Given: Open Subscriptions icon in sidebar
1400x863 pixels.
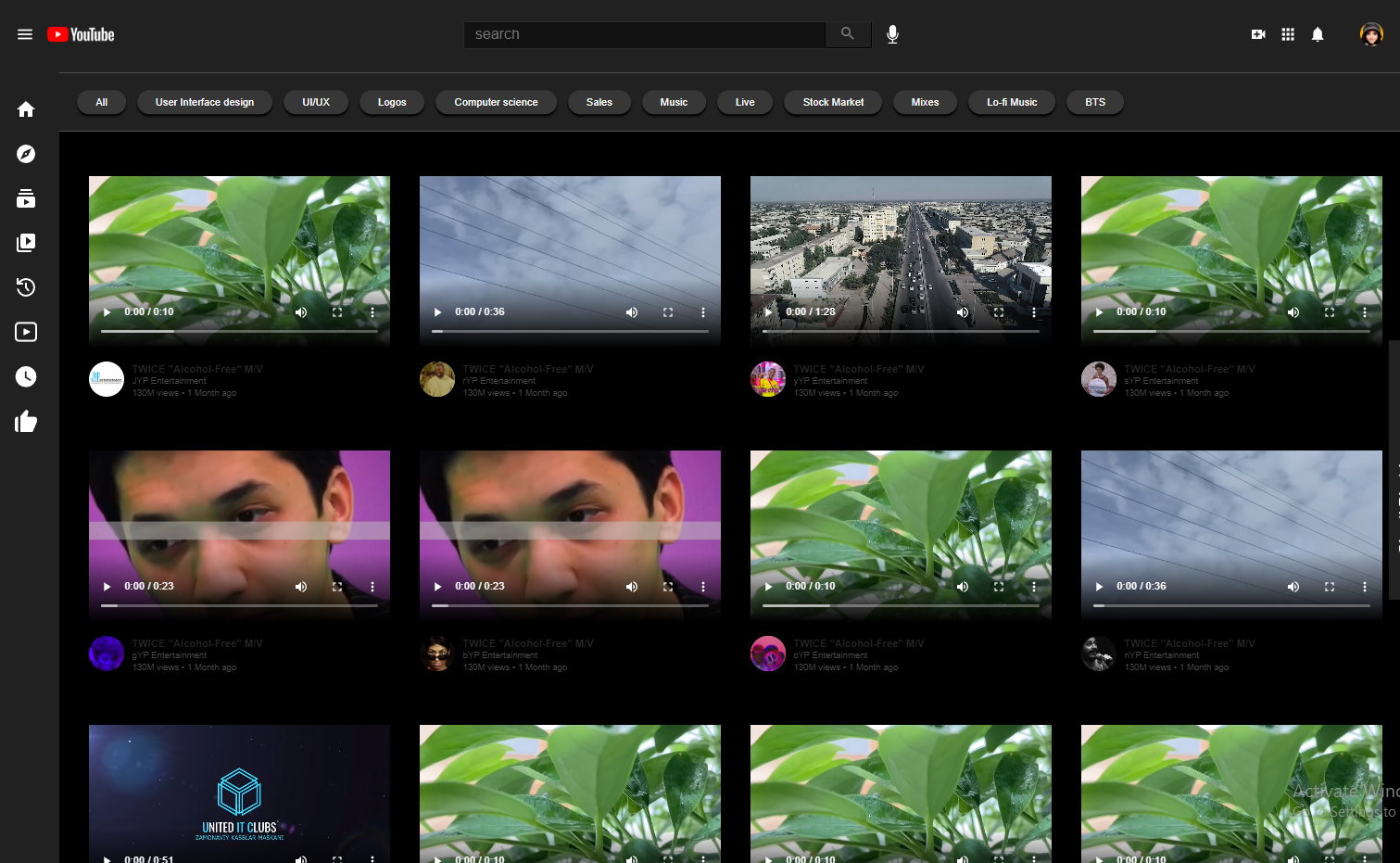Looking at the screenshot, I should click(26, 198).
